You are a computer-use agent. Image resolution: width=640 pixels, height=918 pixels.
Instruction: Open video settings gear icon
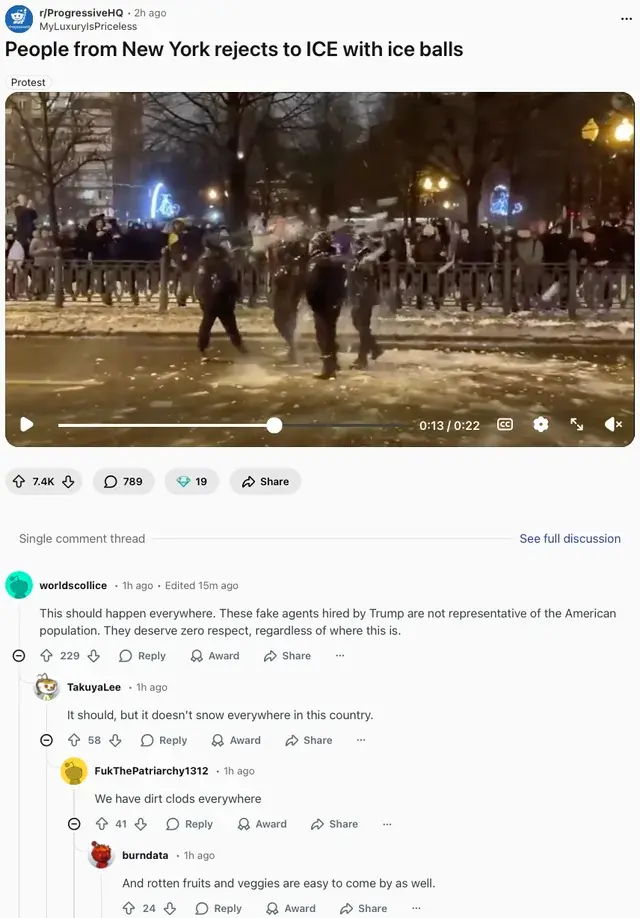pos(541,424)
